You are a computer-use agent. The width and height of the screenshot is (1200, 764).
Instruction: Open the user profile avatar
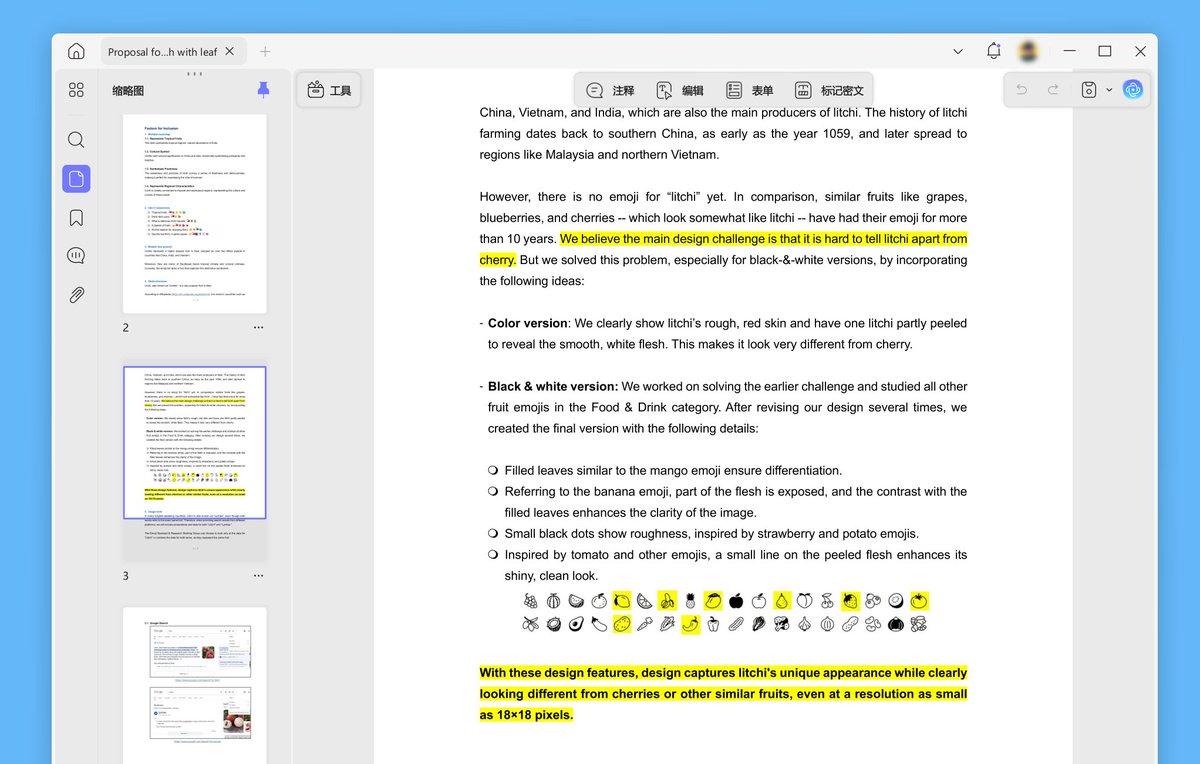tap(1027, 51)
